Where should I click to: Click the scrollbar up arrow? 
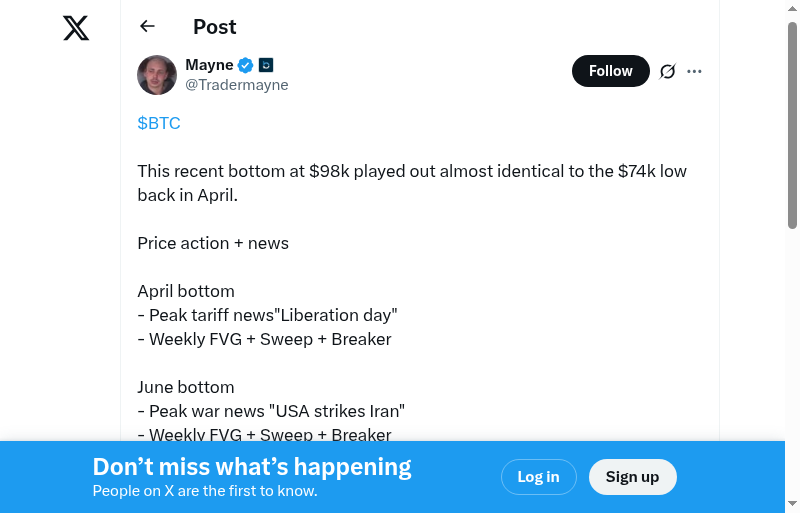[x=792, y=8]
